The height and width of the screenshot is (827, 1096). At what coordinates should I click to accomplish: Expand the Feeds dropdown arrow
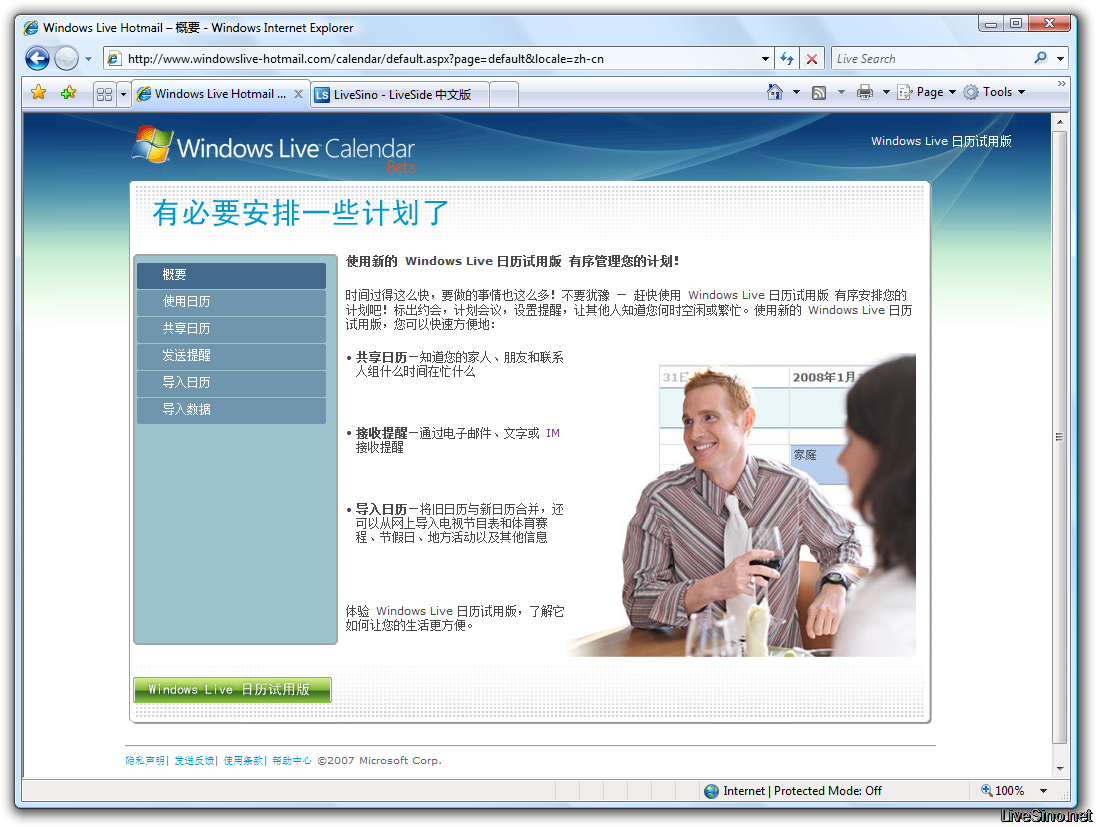pos(841,92)
